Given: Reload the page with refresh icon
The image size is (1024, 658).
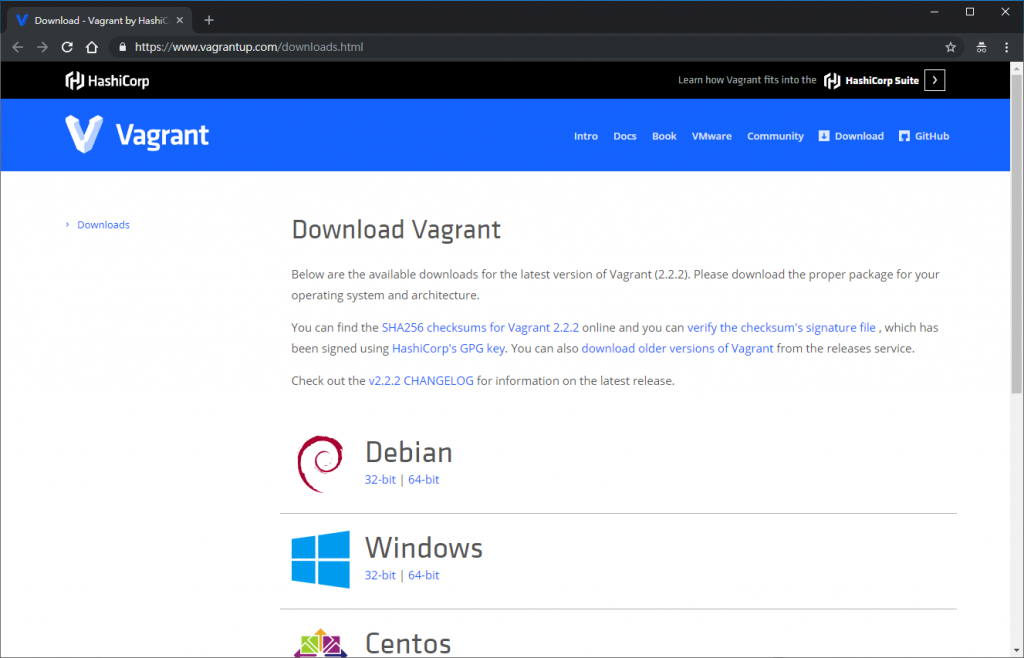Looking at the screenshot, I should click(67, 47).
